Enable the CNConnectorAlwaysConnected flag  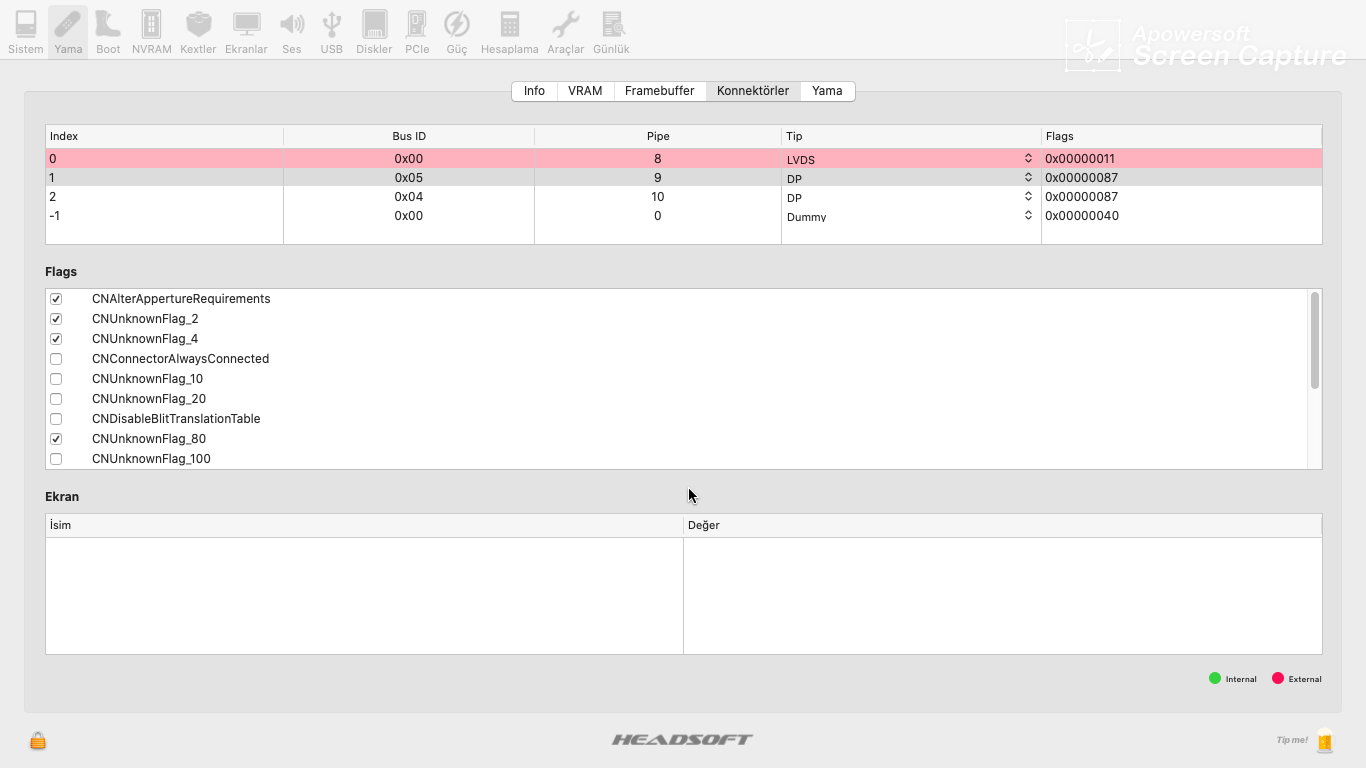55,358
